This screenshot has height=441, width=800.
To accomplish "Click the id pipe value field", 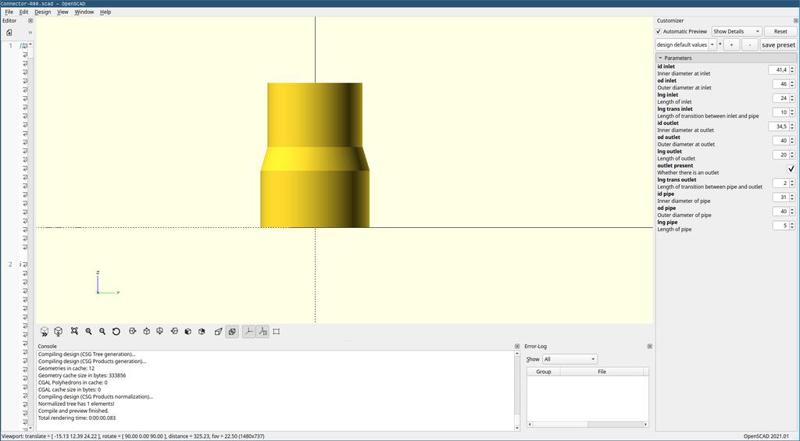I will click(x=781, y=198).
